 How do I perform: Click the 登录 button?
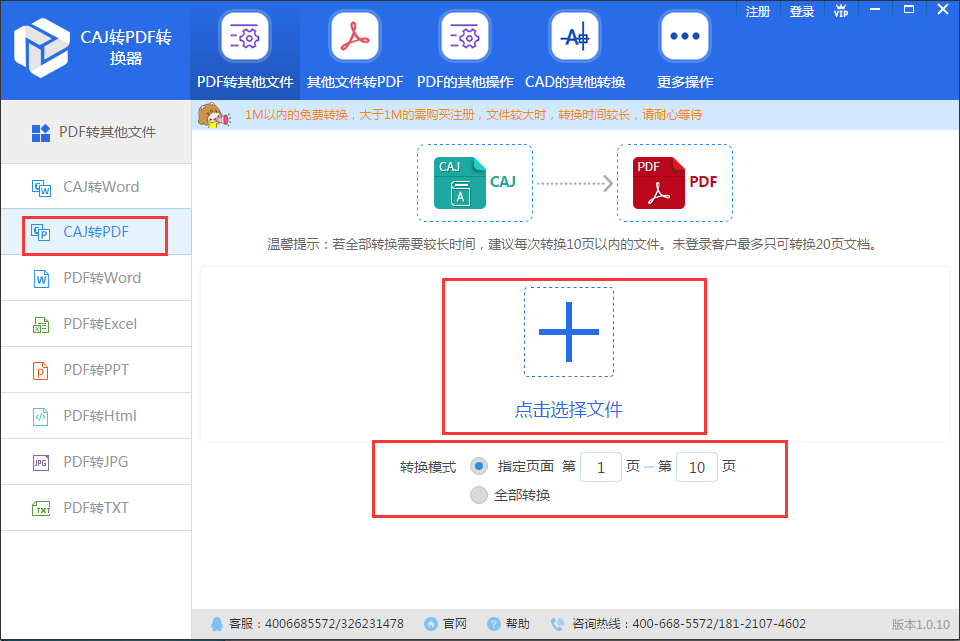tap(801, 11)
